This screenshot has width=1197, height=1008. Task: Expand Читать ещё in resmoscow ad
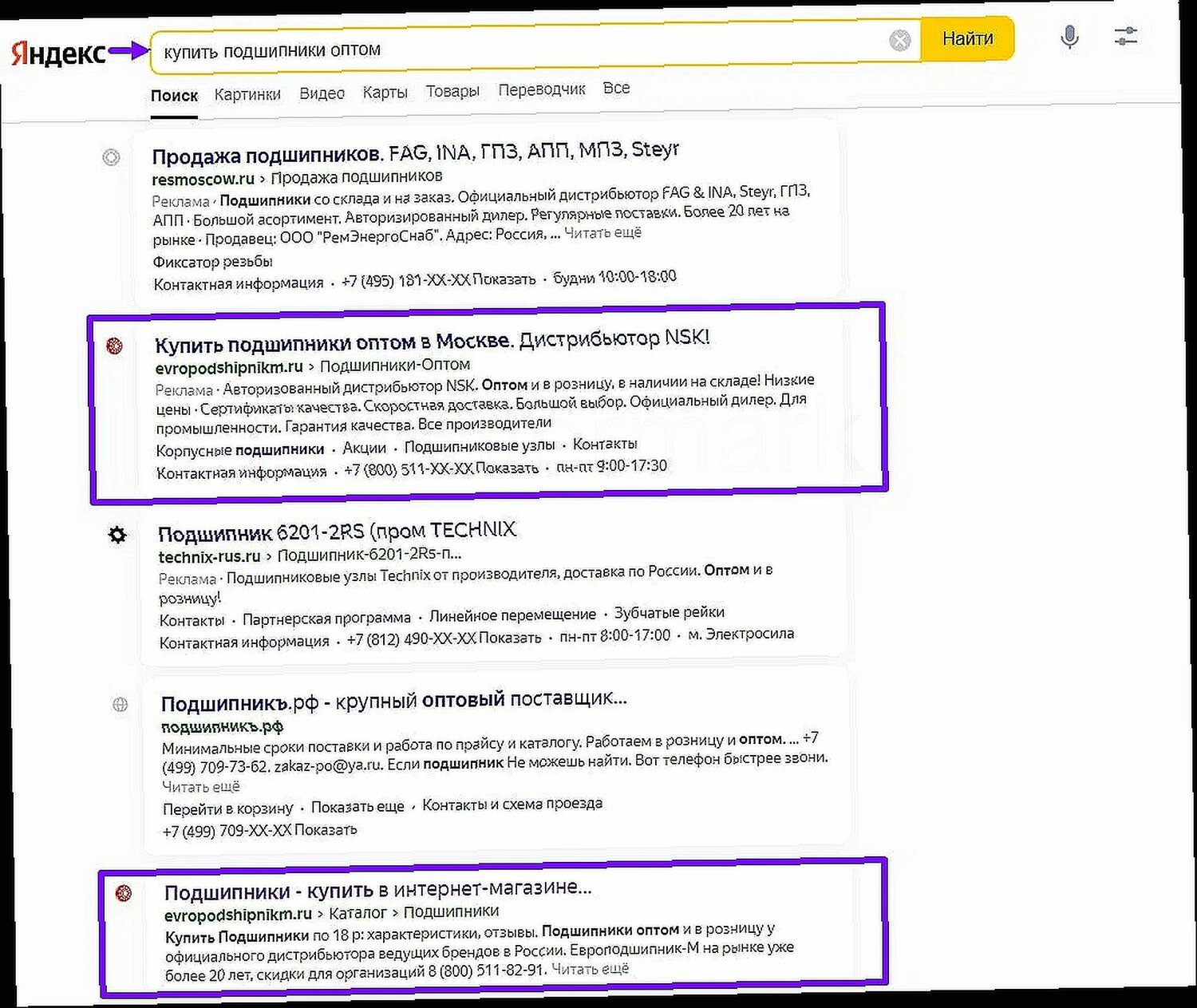click(602, 233)
